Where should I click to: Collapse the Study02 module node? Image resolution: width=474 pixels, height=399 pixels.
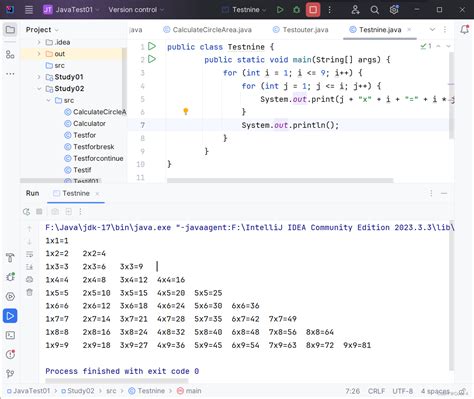tap(39, 89)
